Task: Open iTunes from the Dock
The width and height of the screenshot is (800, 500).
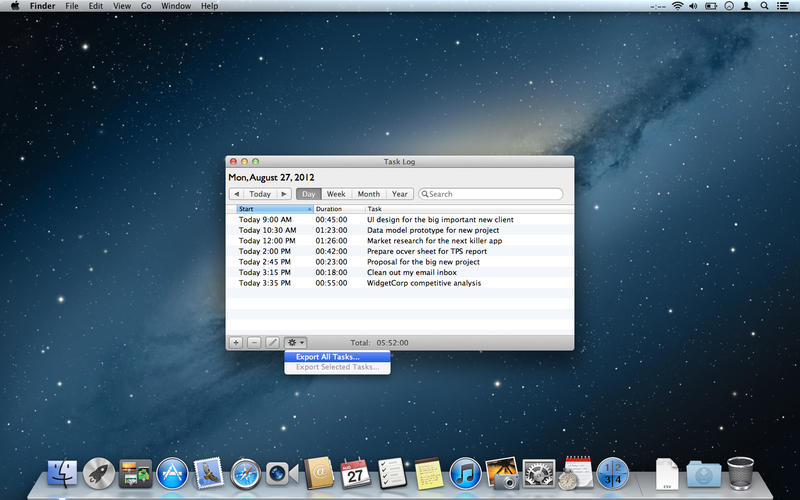Action: coord(465,472)
